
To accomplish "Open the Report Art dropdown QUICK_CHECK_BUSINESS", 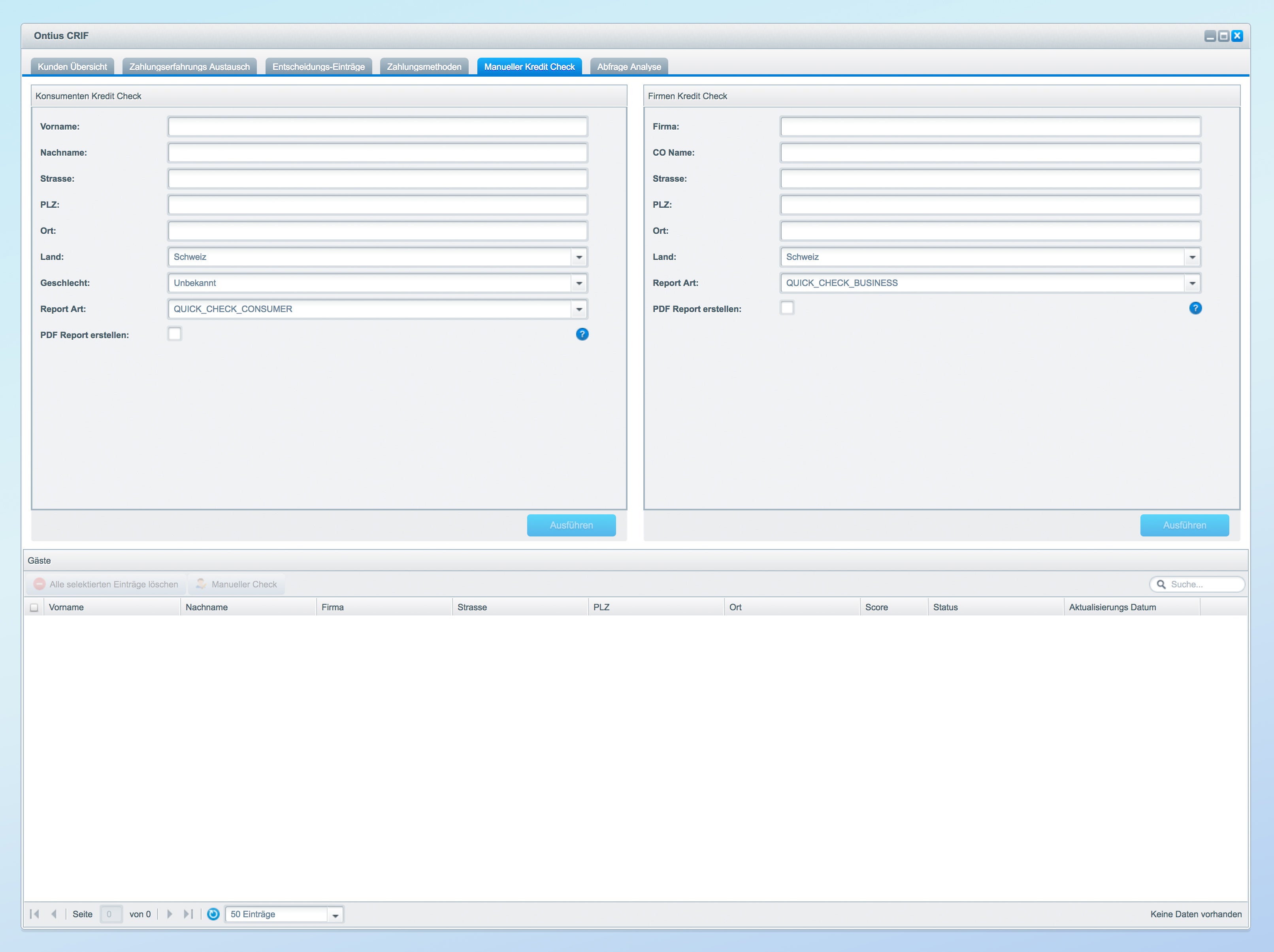I will 1192,283.
